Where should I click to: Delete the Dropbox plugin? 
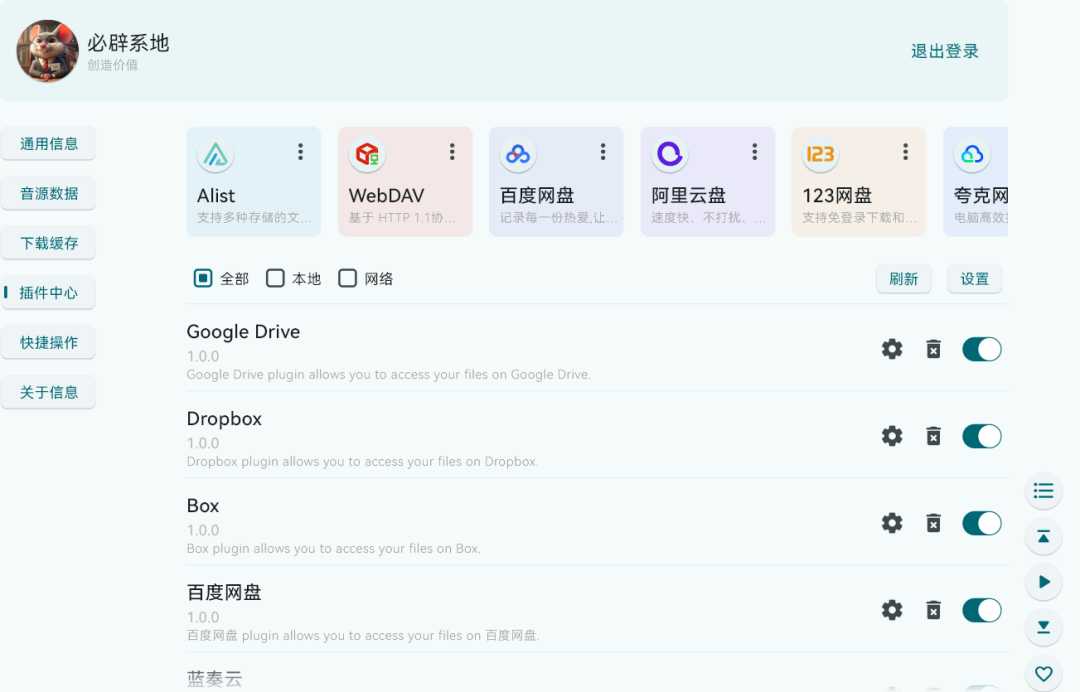[x=933, y=436]
